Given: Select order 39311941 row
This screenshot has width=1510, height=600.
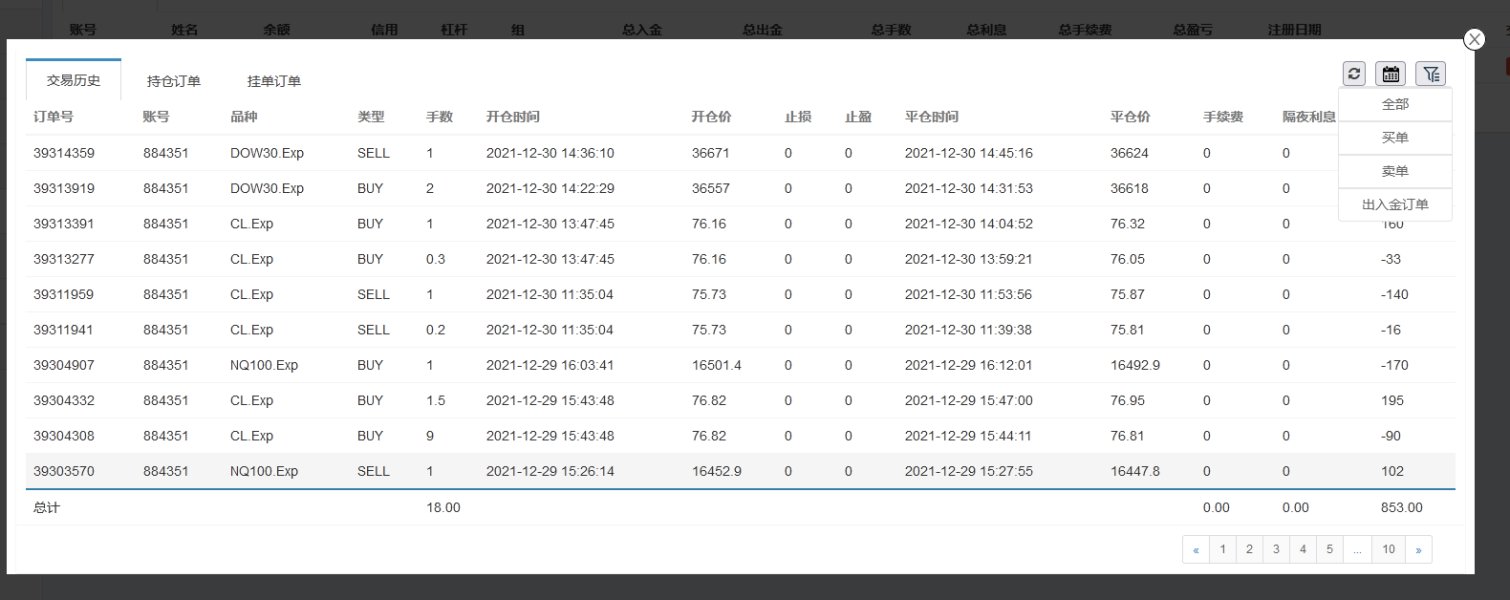Looking at the screenshot, I should 740,330.
